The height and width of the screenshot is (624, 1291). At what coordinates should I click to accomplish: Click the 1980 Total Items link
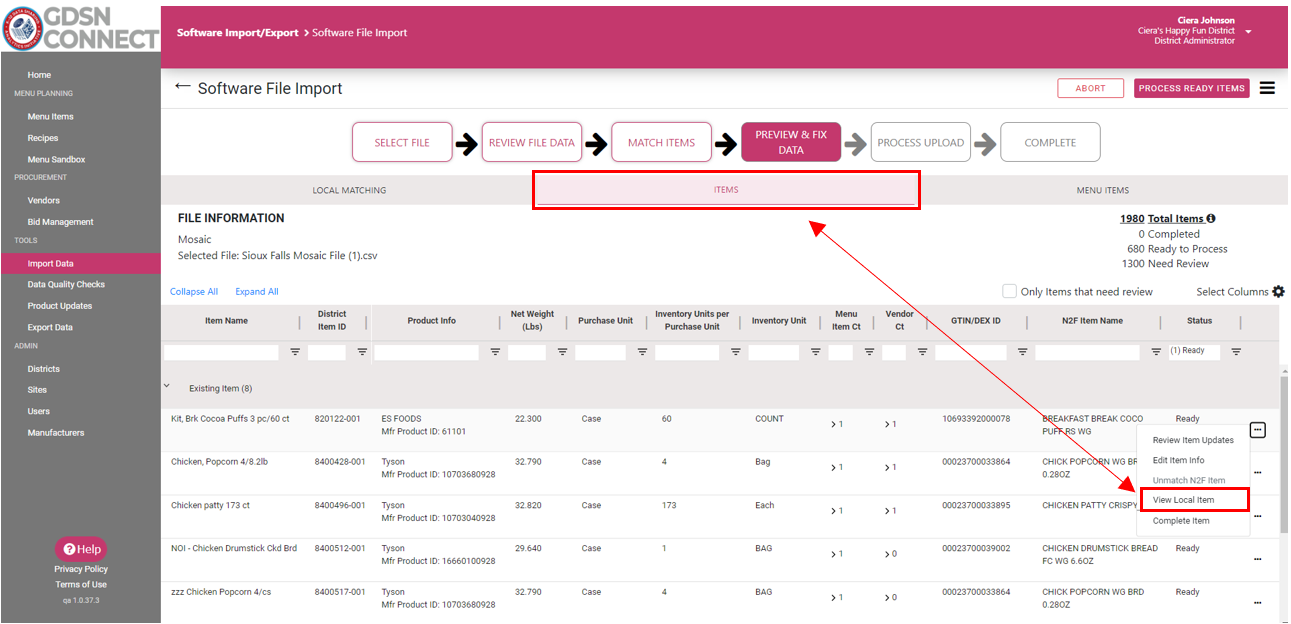pos(1162,219)
